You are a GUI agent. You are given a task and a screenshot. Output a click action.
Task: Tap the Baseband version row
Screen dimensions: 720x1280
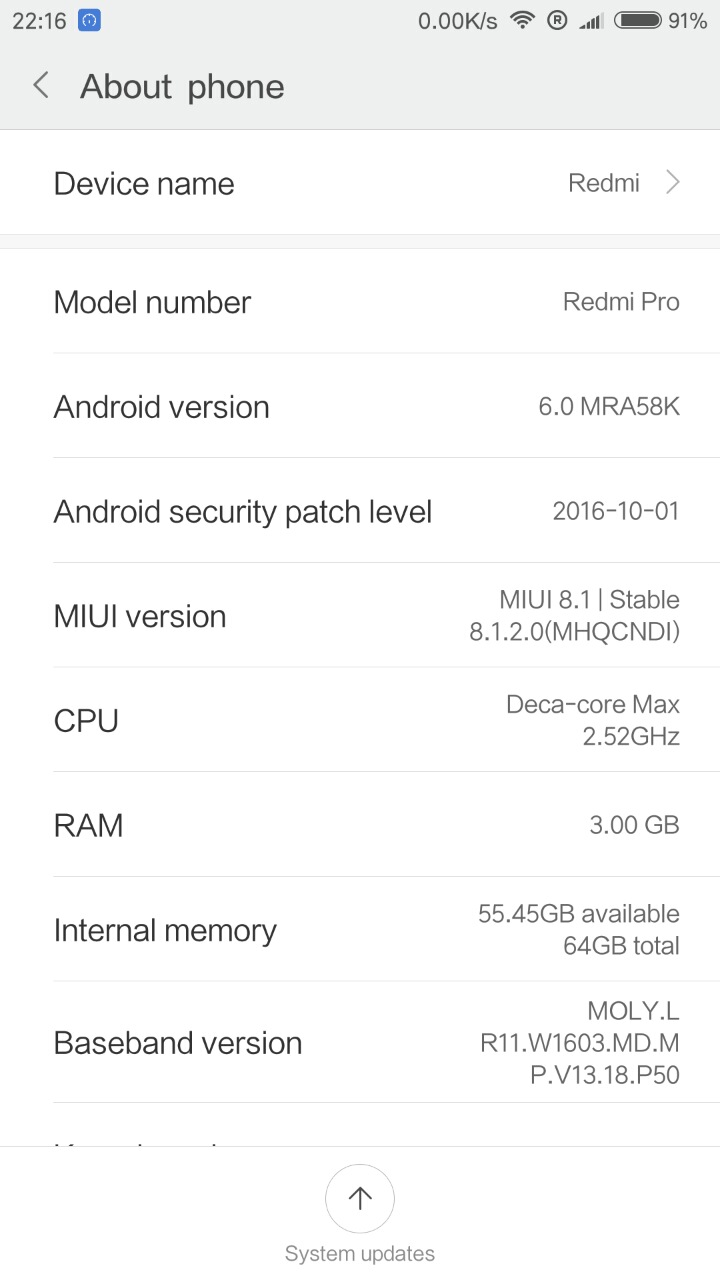point(360,1043)
